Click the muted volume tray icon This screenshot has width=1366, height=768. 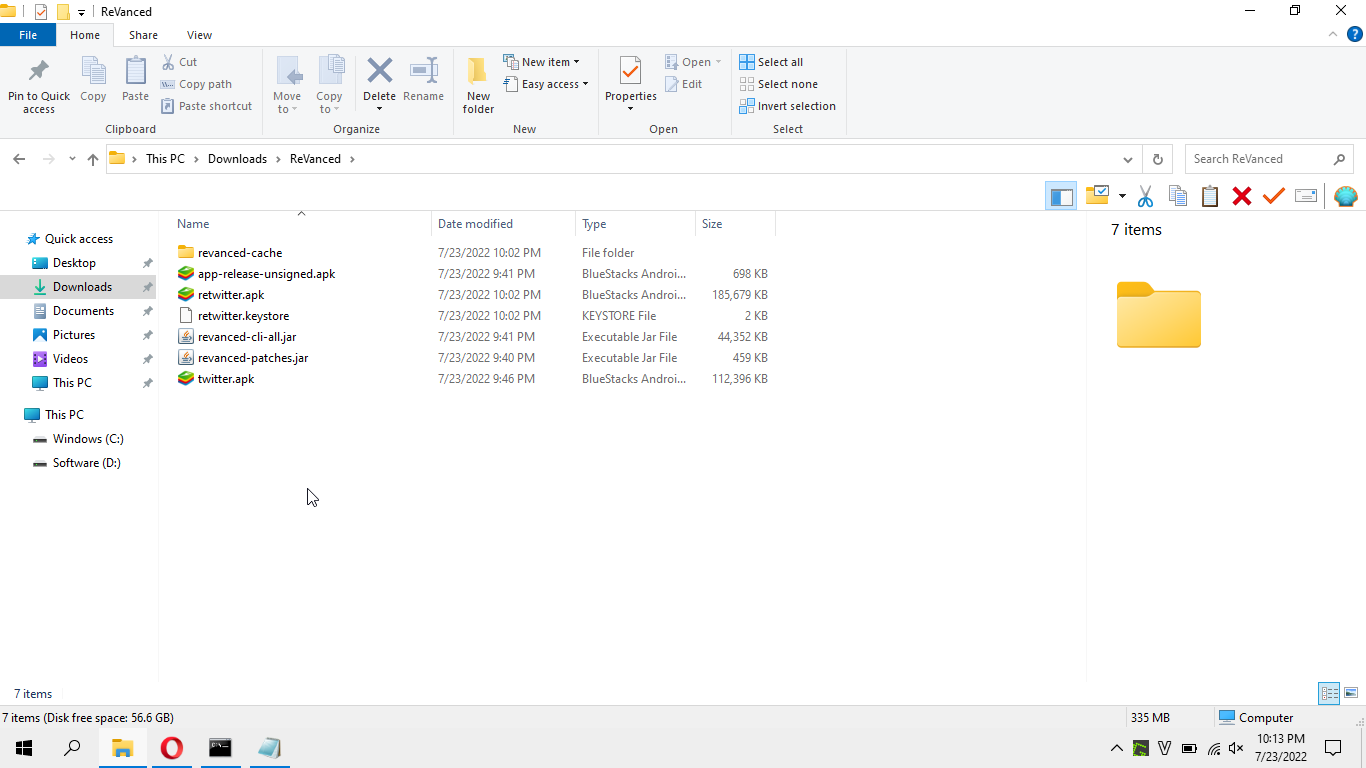pyautogui.click(x=1236, y=748)
